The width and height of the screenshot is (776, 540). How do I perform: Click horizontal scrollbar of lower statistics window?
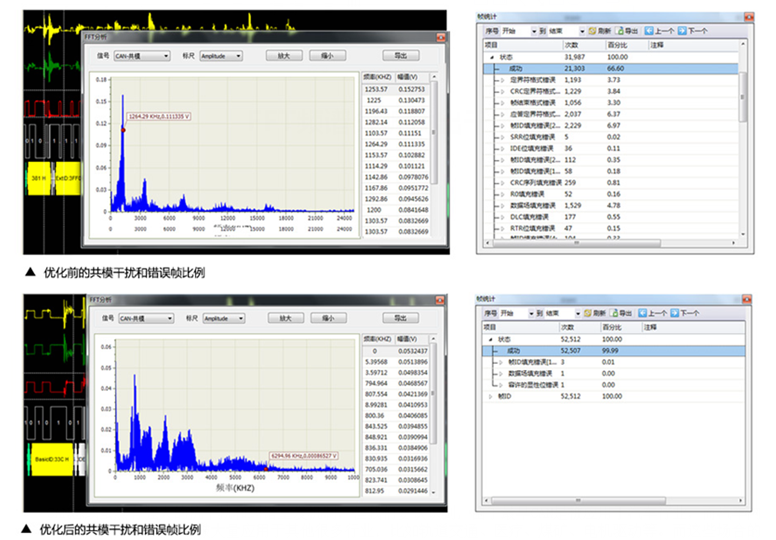(578, 501)
